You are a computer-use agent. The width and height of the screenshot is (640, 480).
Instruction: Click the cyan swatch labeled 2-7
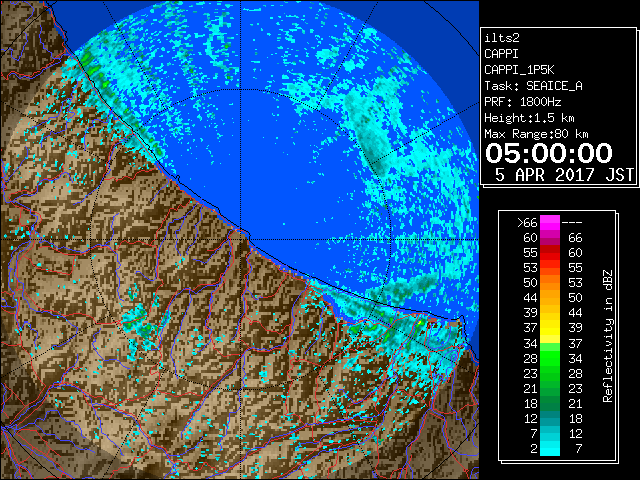[x=550, y=448]
